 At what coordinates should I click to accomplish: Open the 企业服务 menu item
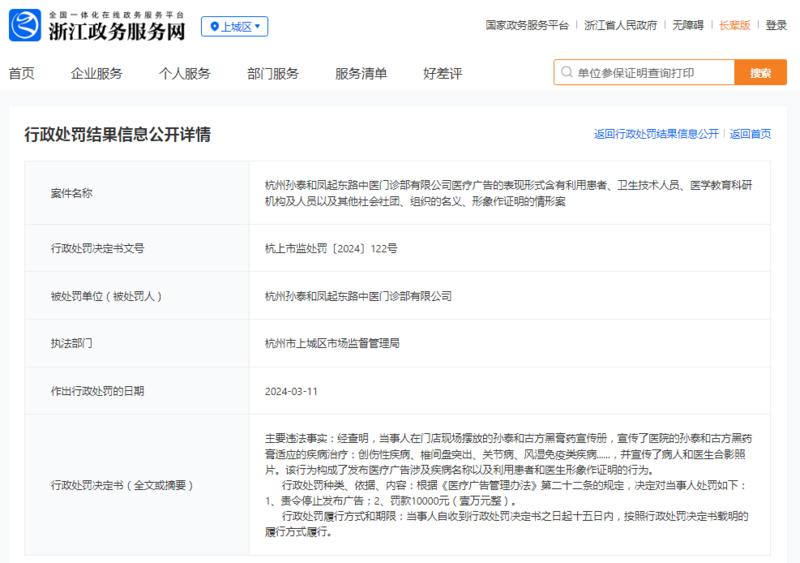tap(96, 74)
